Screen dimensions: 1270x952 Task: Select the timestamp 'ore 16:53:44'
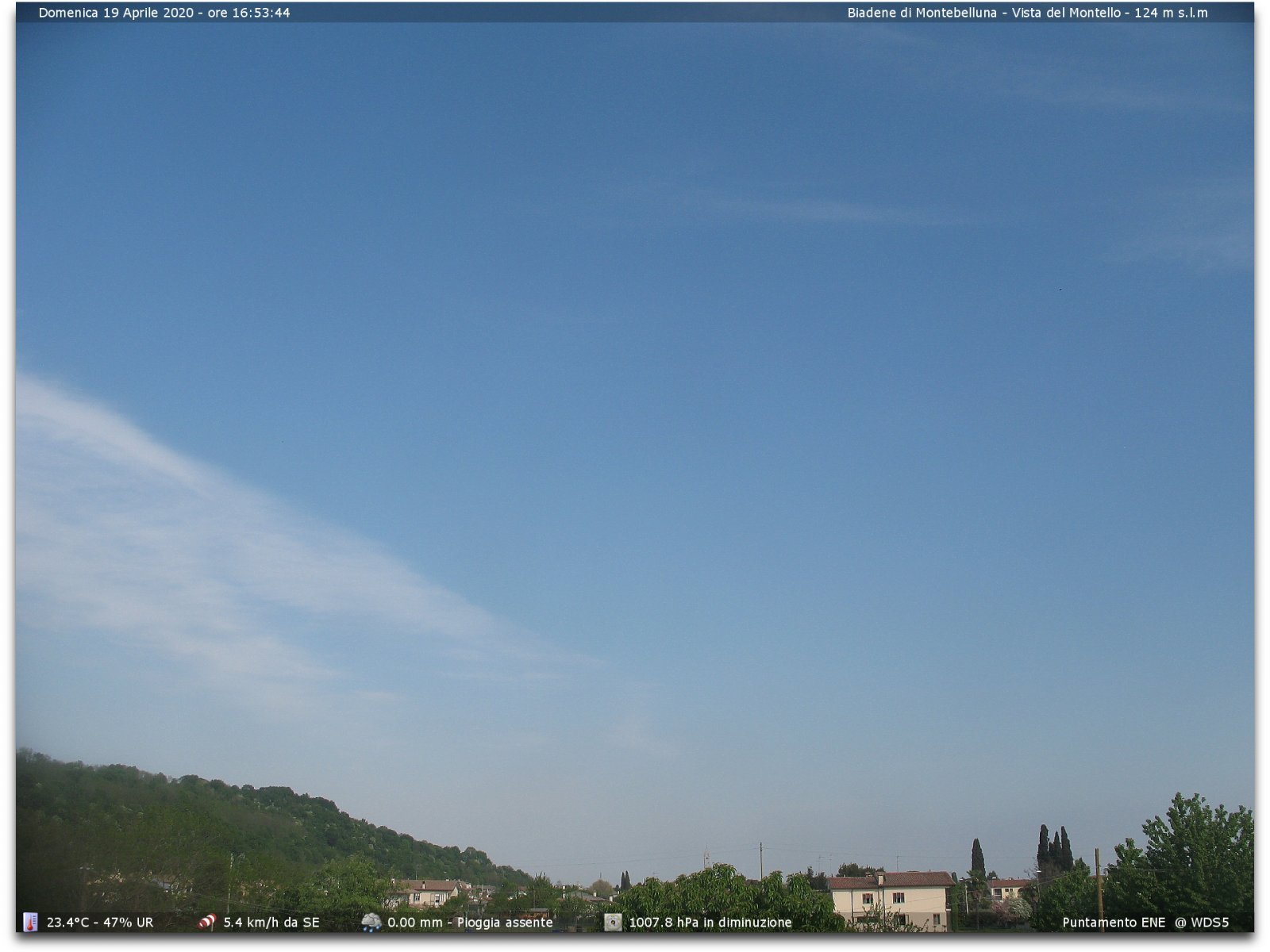[x=248, y=13]
